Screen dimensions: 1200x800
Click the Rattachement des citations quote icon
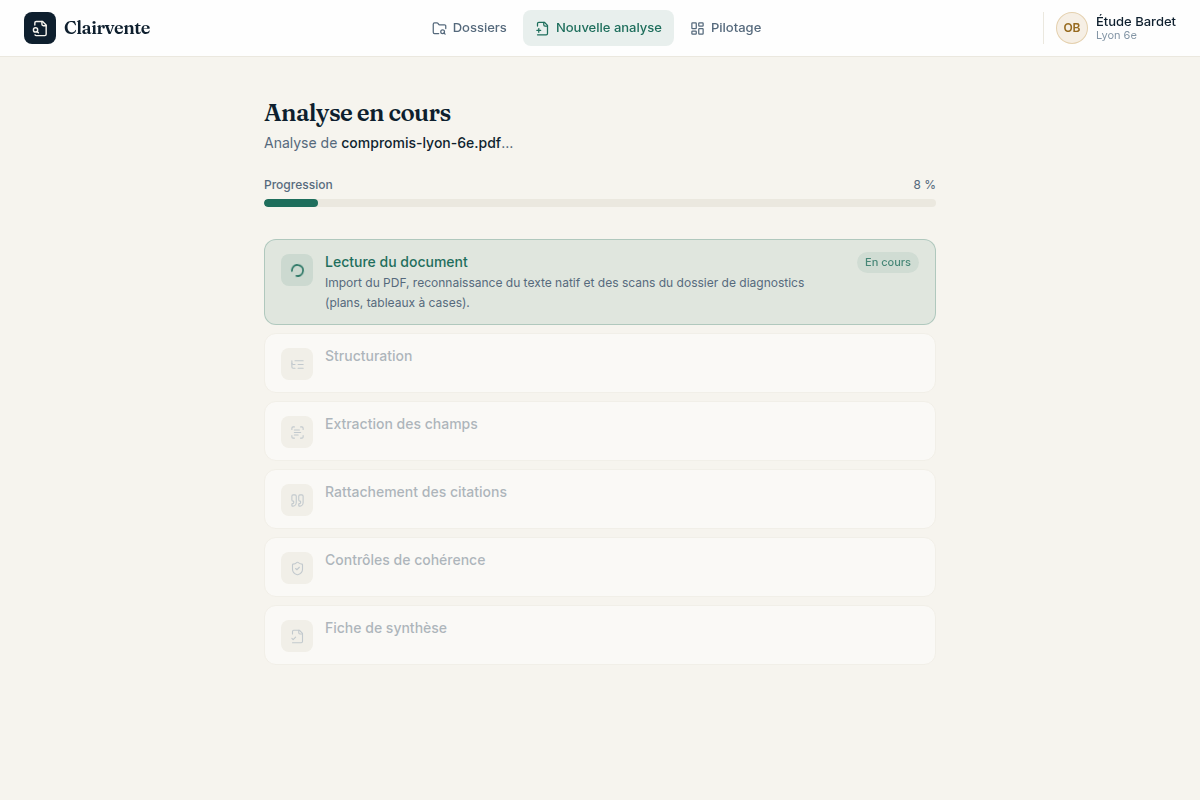297,500
